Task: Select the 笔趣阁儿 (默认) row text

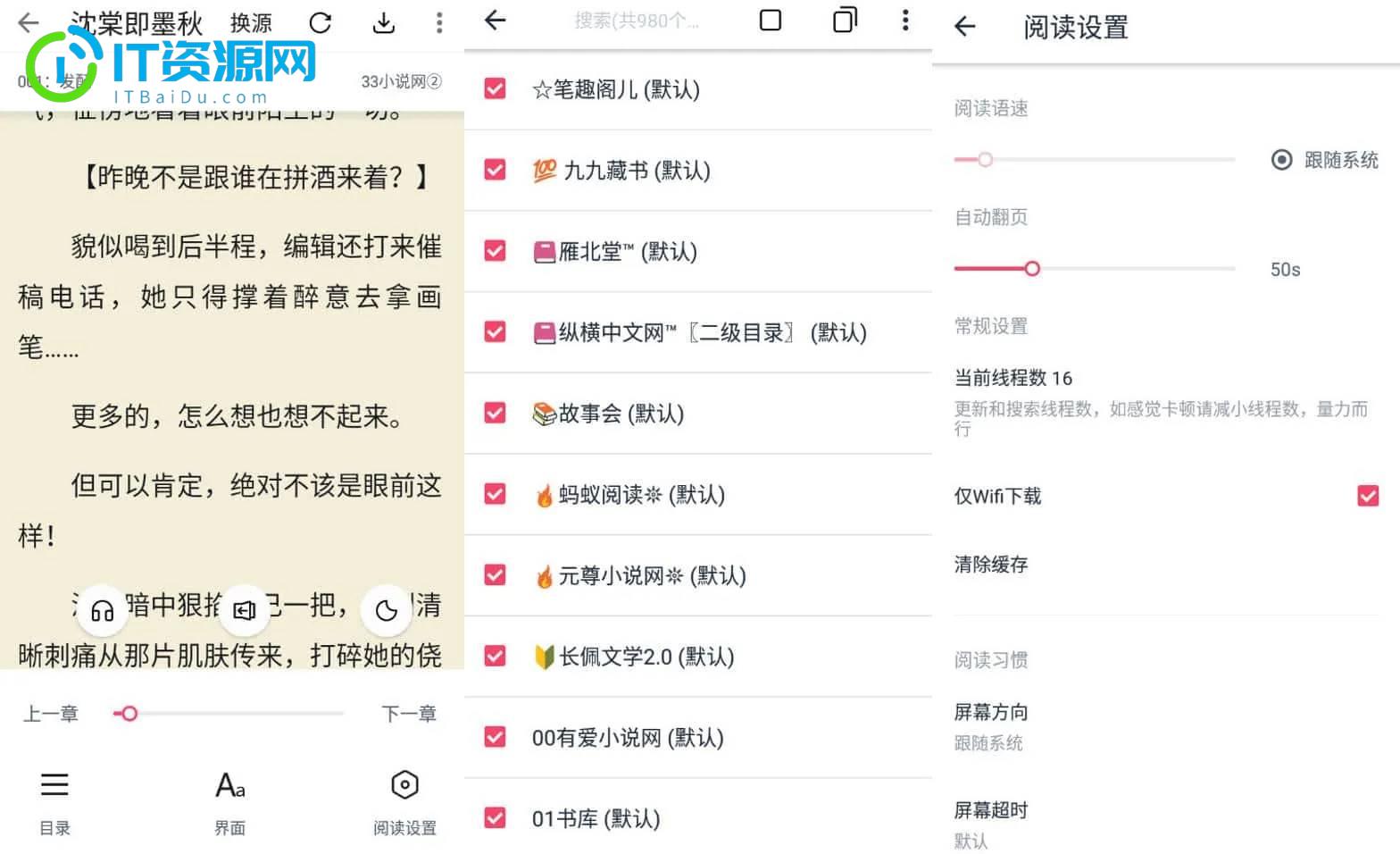Action: click(x=616, y=89)
